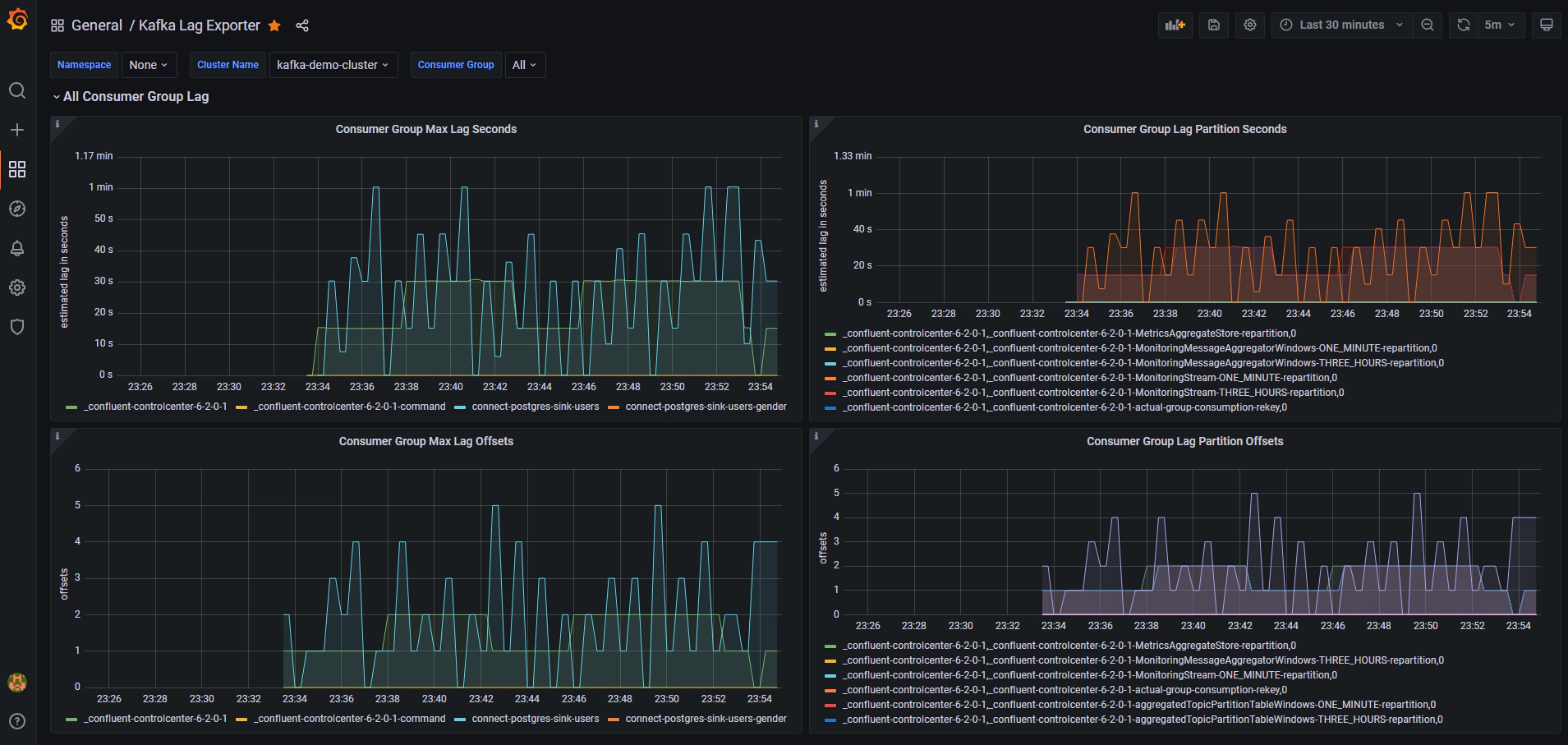
Task: Toggle _confluent-controlcenter-6-2-0-1-command in Max Lag Offsets legend
Action: (x=350, y=719)
